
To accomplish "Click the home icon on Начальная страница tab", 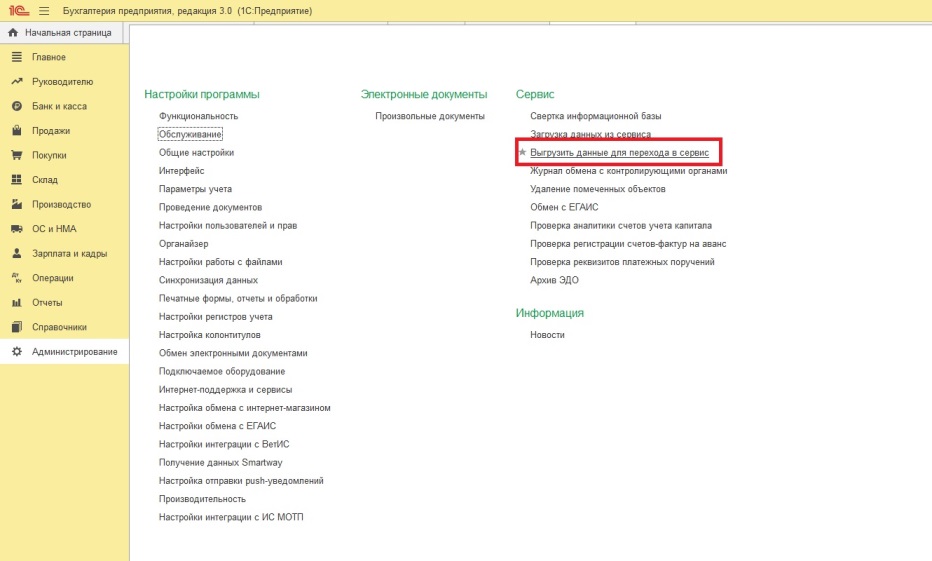I will point(13,33).
